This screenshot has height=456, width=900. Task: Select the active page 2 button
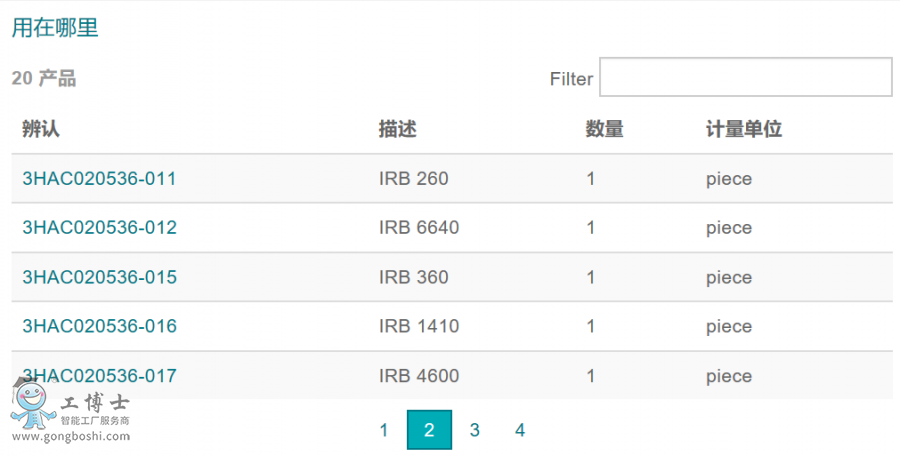click(x=429, y=430)
